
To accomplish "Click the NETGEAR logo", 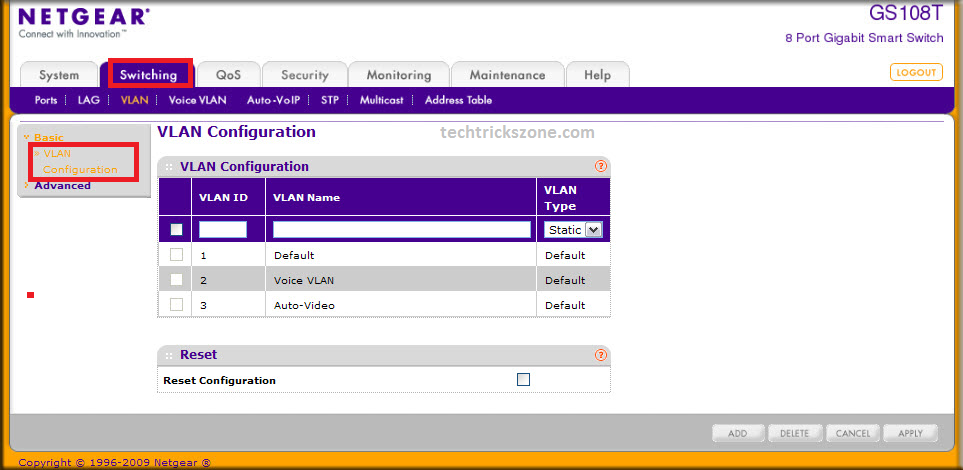I will tap(84, 17).
